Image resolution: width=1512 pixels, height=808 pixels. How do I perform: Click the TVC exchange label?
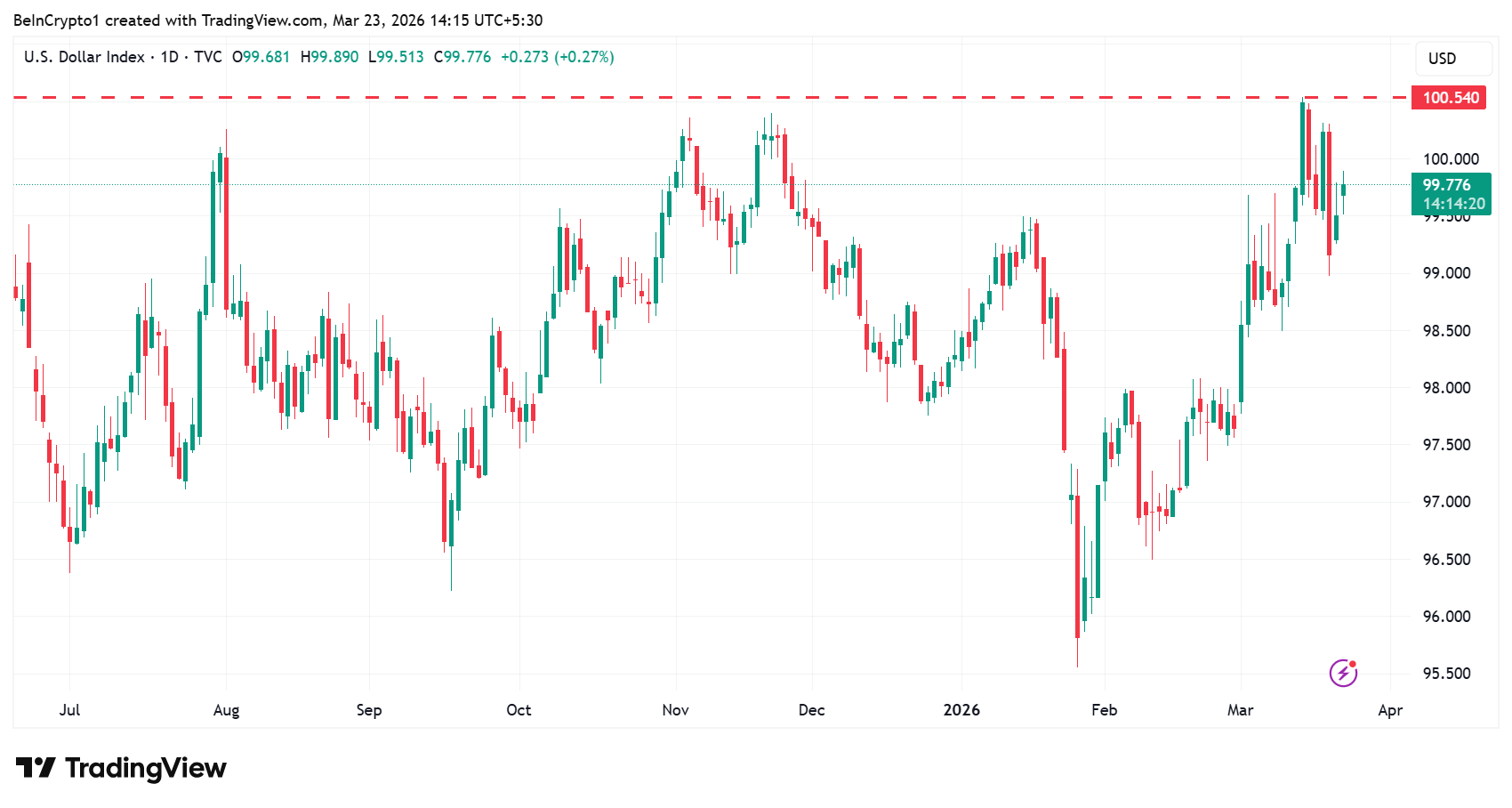[x=206, y=56]
